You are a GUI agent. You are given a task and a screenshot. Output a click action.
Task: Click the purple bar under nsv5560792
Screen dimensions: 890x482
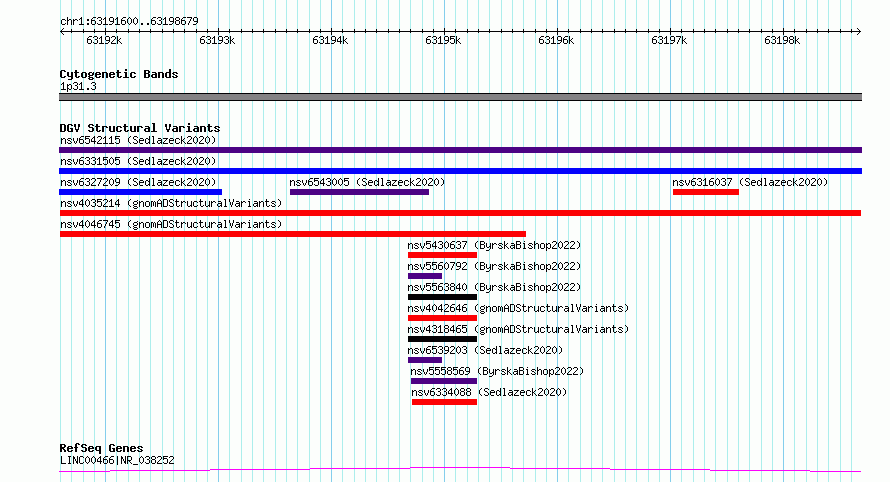pos(425,276)
